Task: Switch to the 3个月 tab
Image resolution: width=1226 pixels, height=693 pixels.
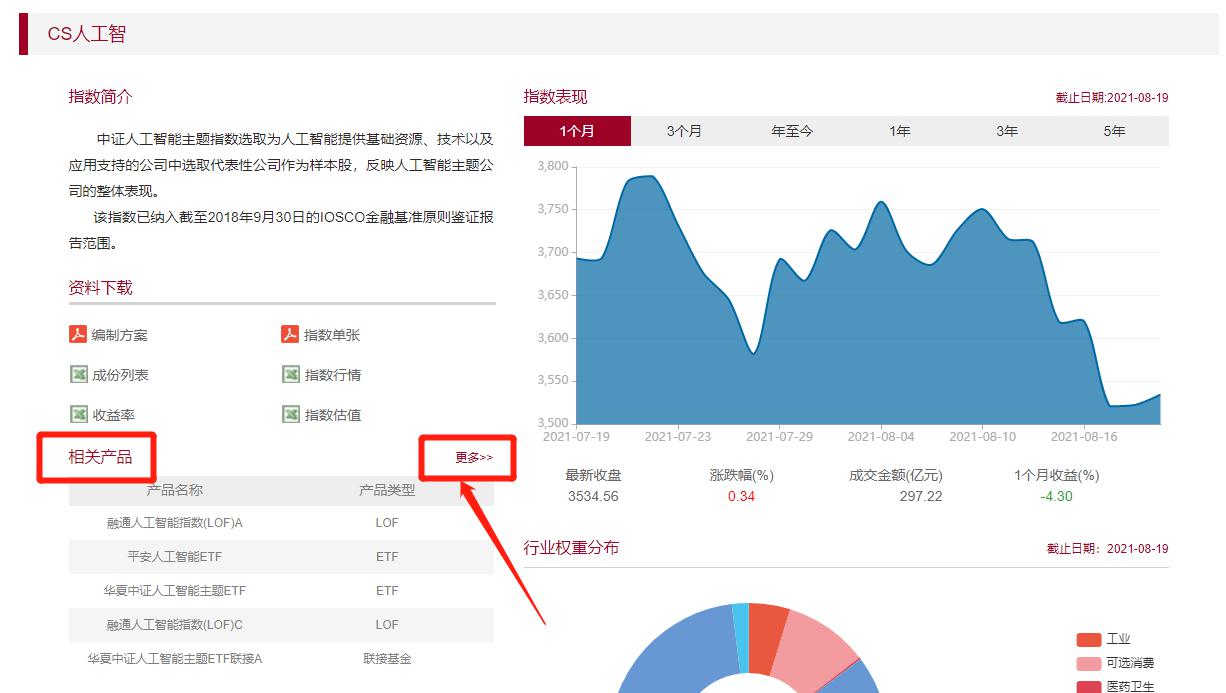Action: click(684, 131)
